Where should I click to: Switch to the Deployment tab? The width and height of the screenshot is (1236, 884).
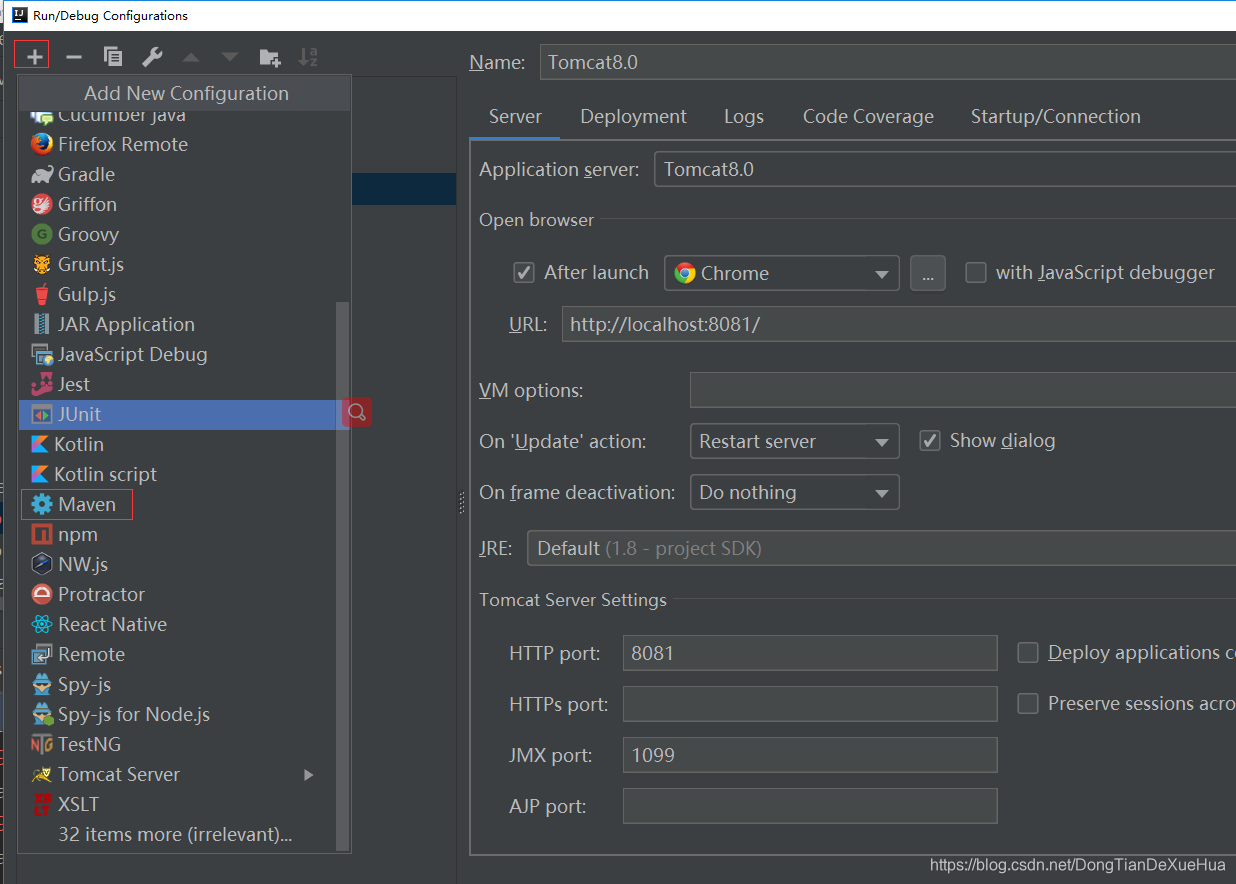(633, 117)
